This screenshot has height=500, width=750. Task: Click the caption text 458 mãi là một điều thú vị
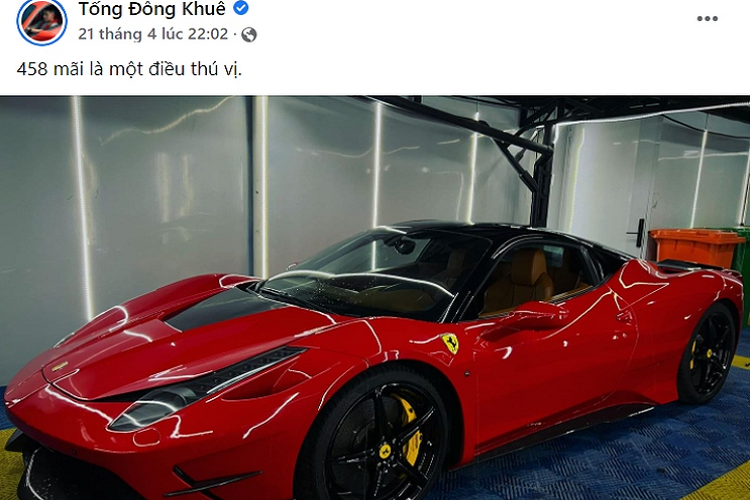coord(129,69)
